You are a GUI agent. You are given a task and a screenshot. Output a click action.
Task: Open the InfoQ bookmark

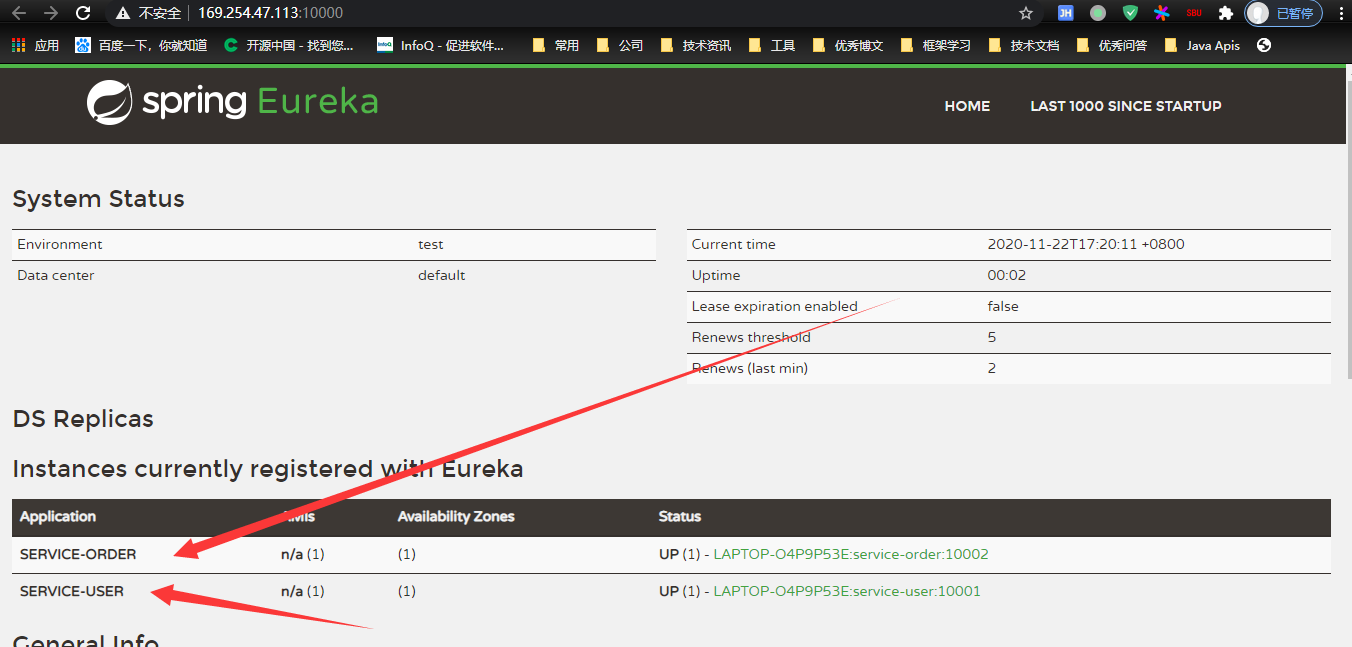(x=441, y=45)
